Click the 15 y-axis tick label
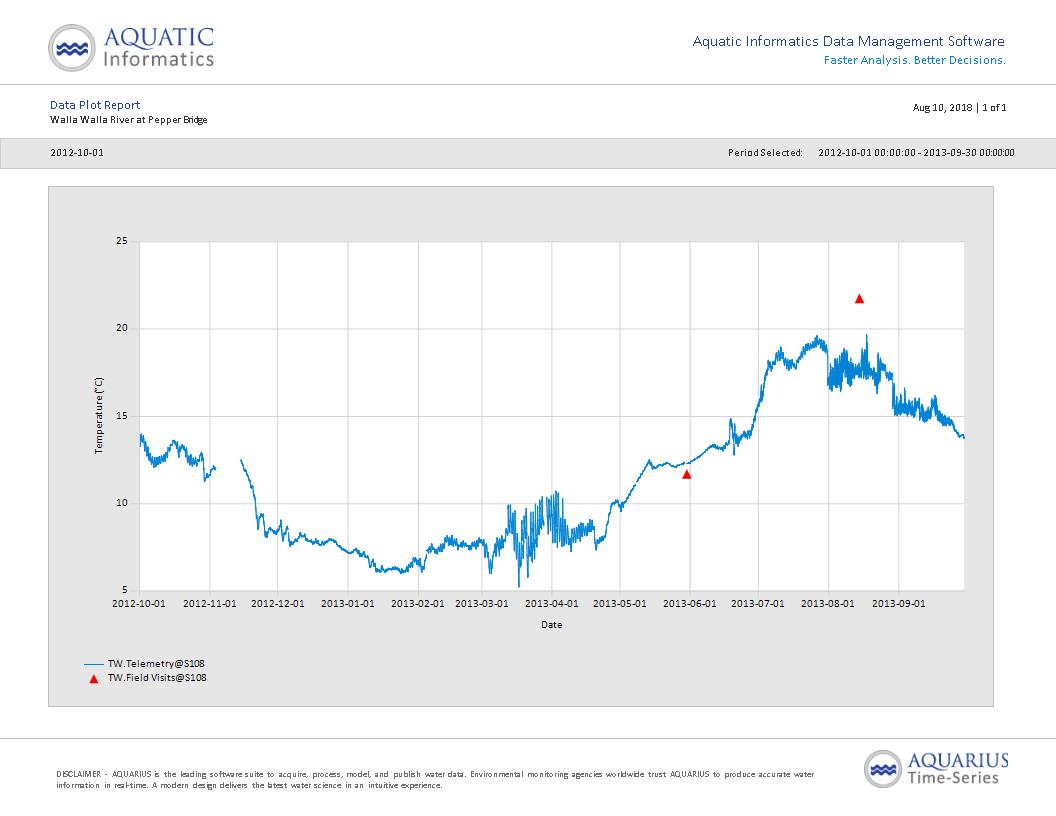Image resolution: width=1056 pixels, height=816 pixels. point(122,415)
